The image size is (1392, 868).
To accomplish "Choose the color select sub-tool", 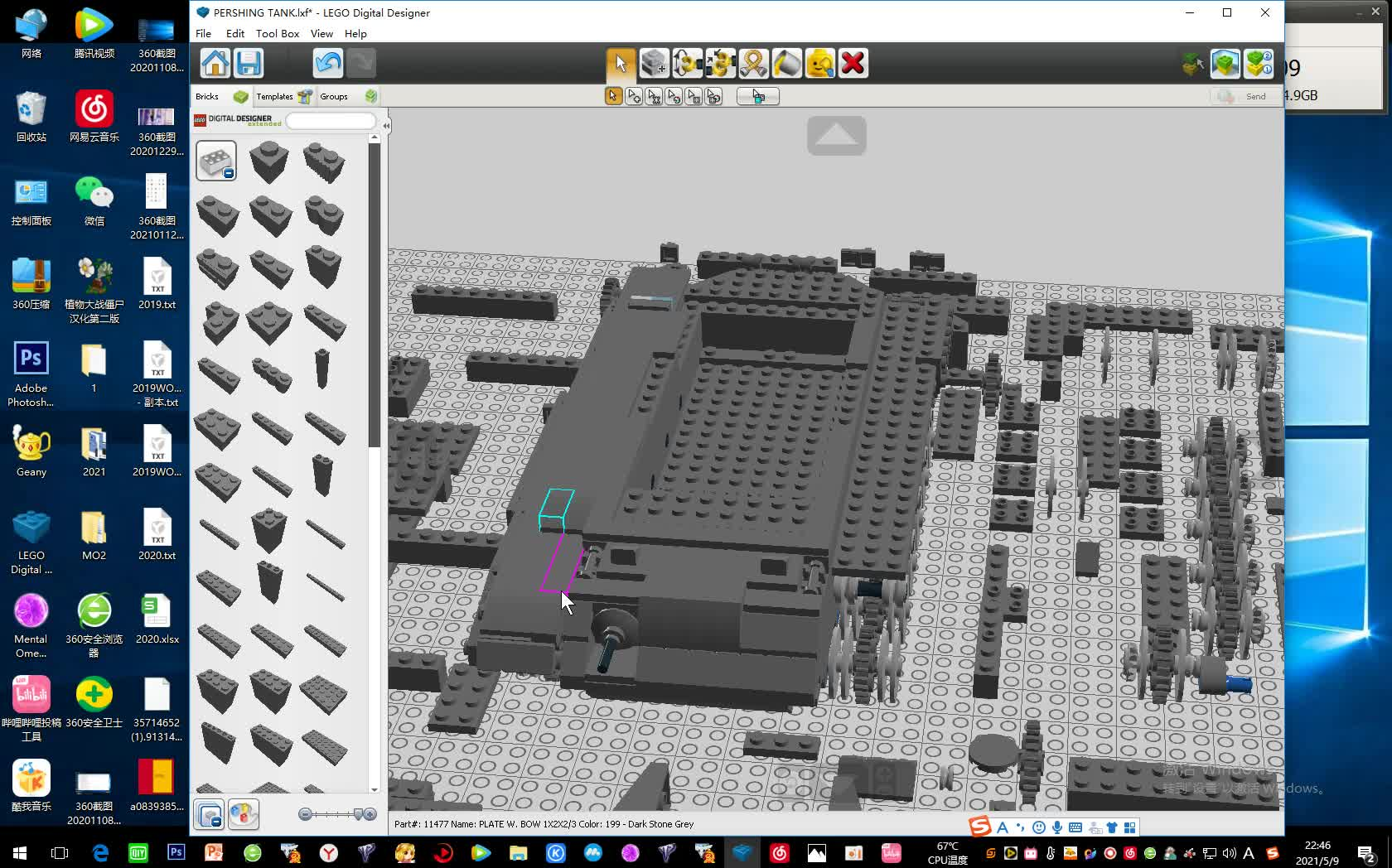I will (674, 97).
